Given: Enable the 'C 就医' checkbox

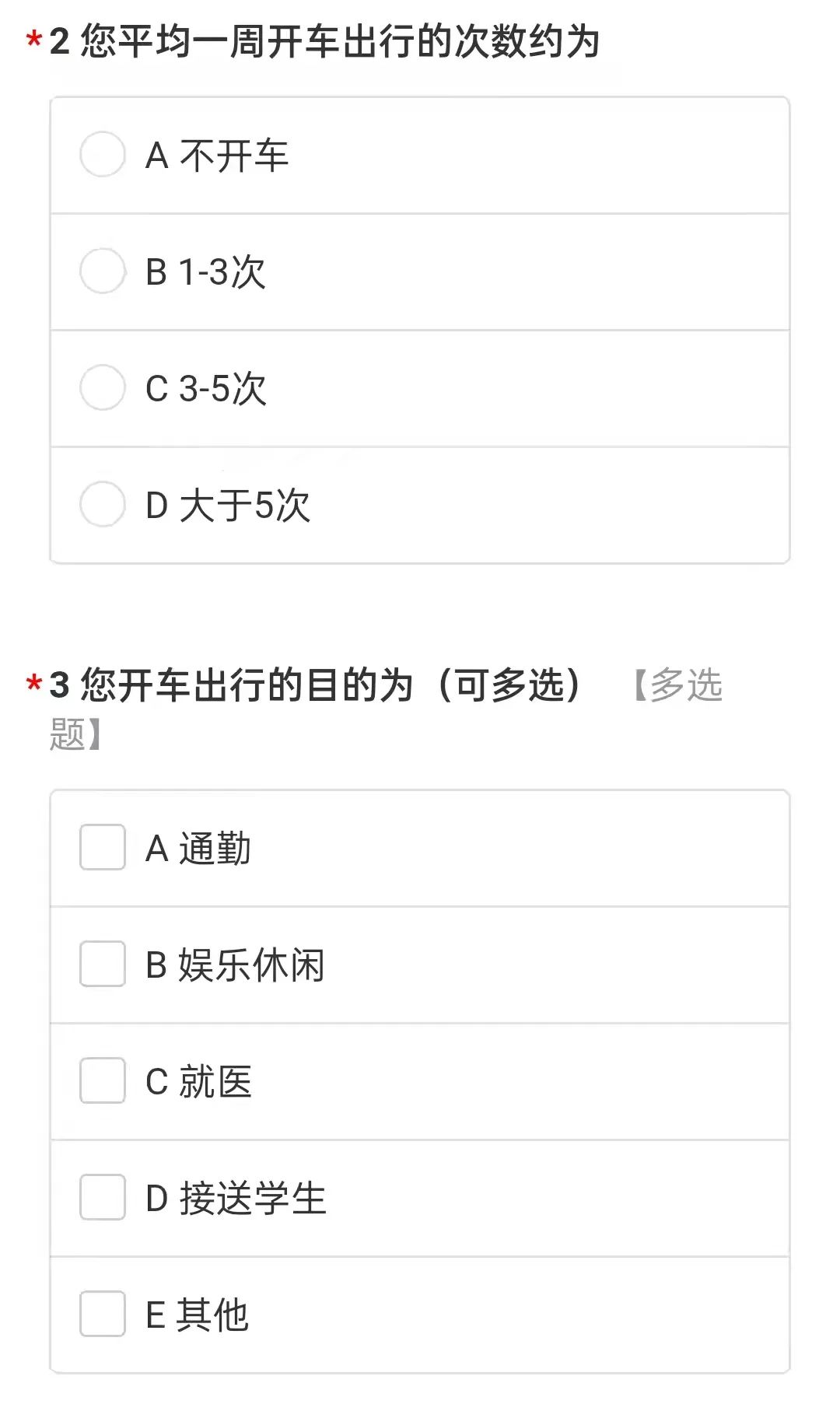Looking at the screenshot, I should (103, 1081).
